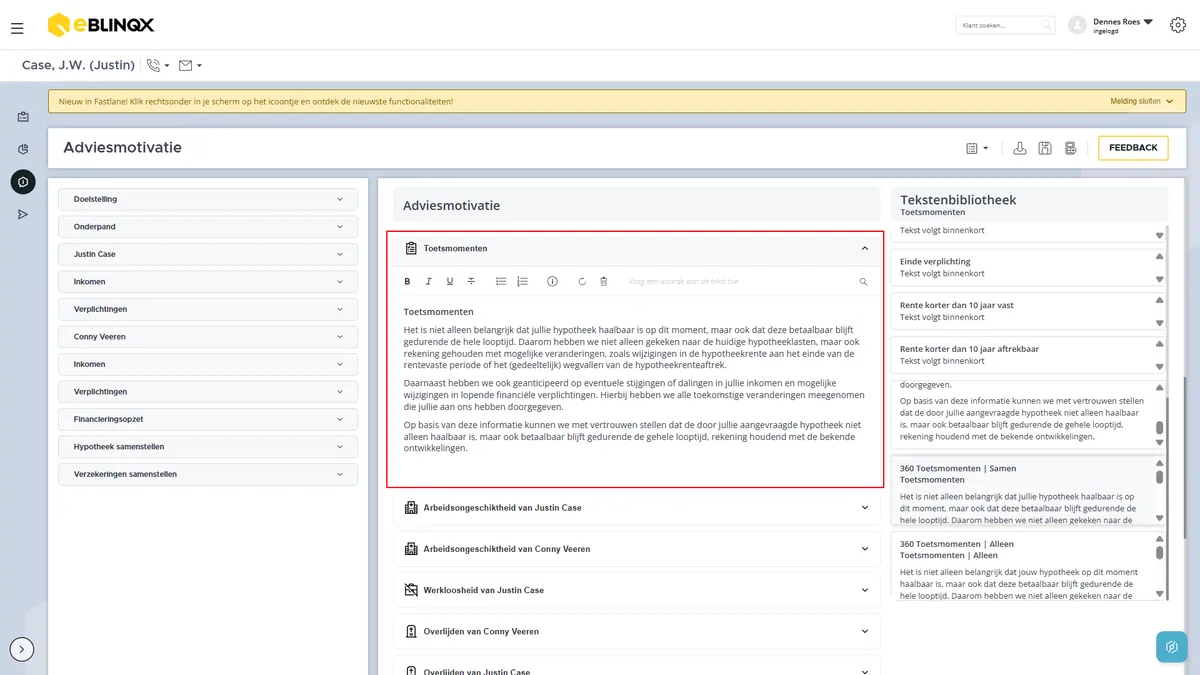
Task: Expand the left sidebar with arrow button
Action: 22,650
